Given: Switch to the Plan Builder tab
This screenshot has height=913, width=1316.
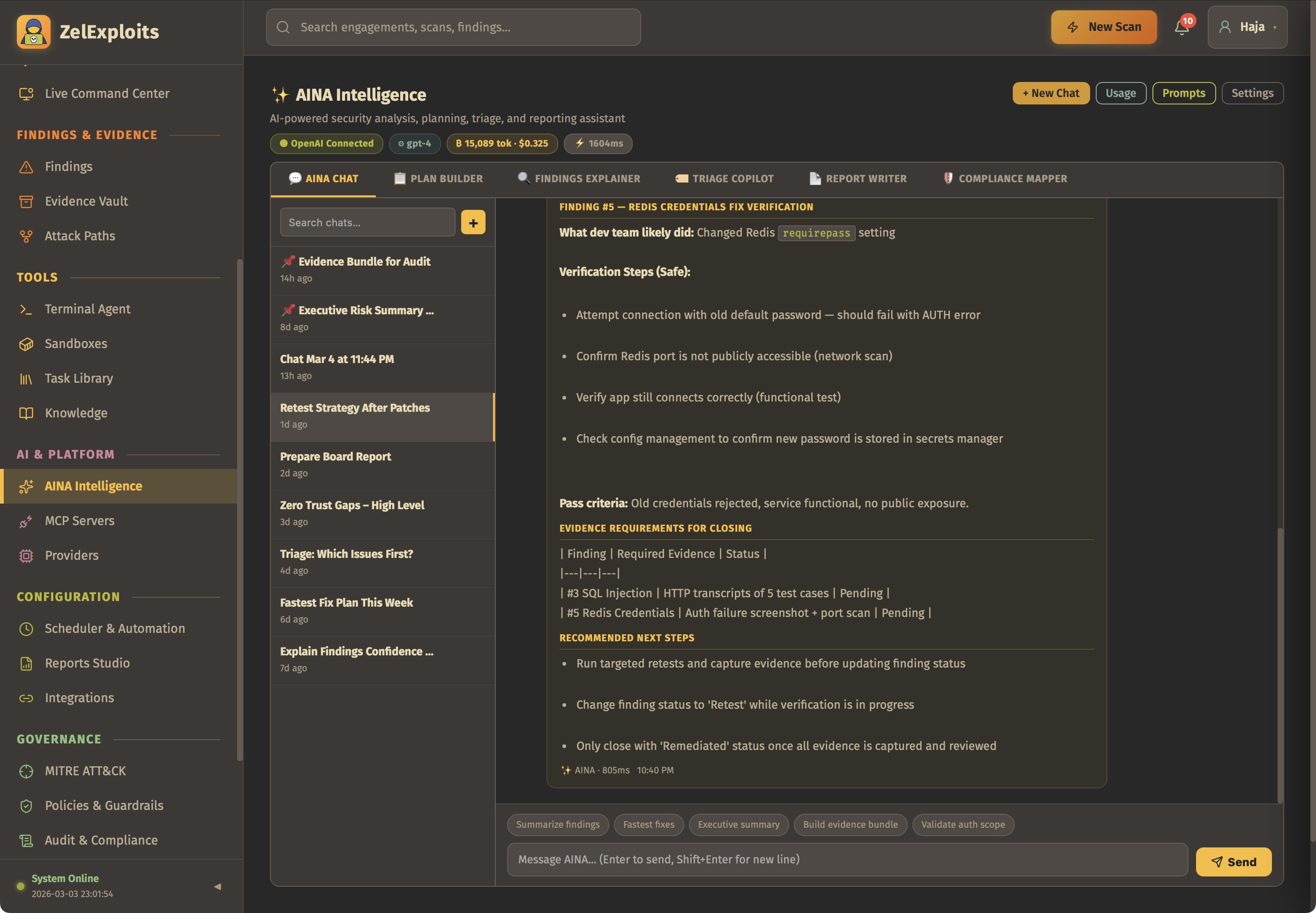Looking at the screenshot, I should [x=437, y=178].
